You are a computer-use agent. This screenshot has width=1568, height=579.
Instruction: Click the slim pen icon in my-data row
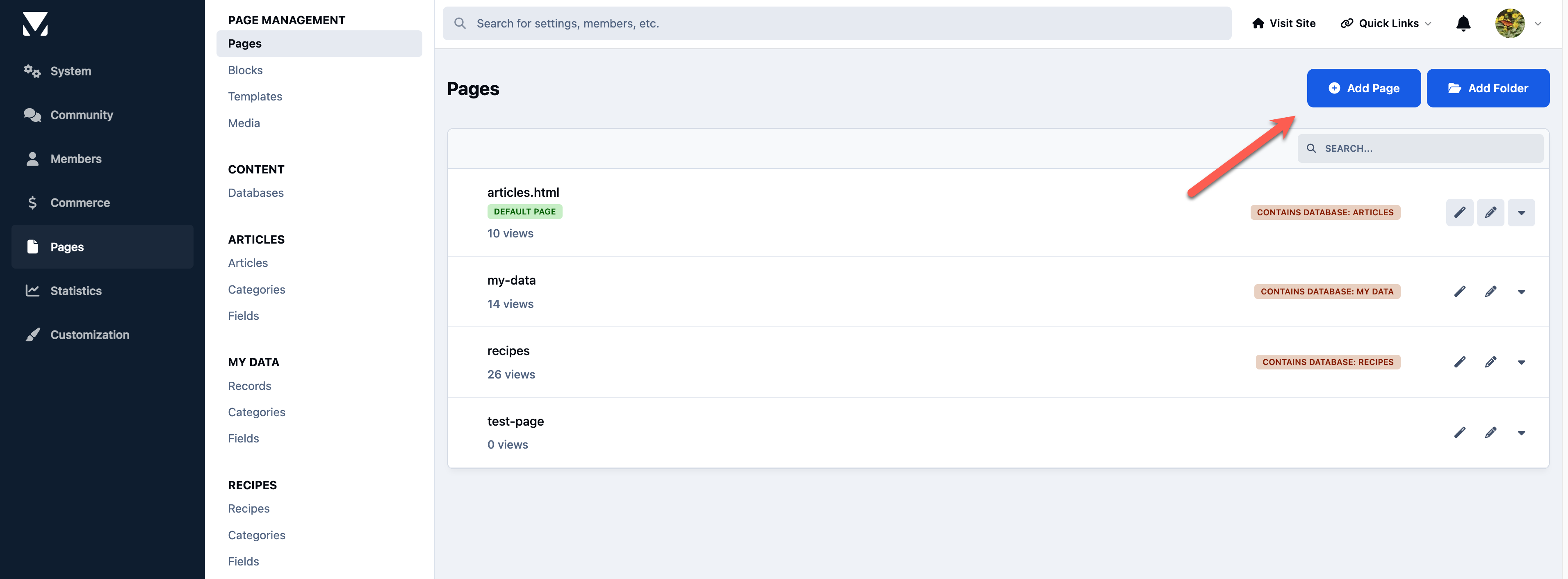click(x=1460, y=292)
